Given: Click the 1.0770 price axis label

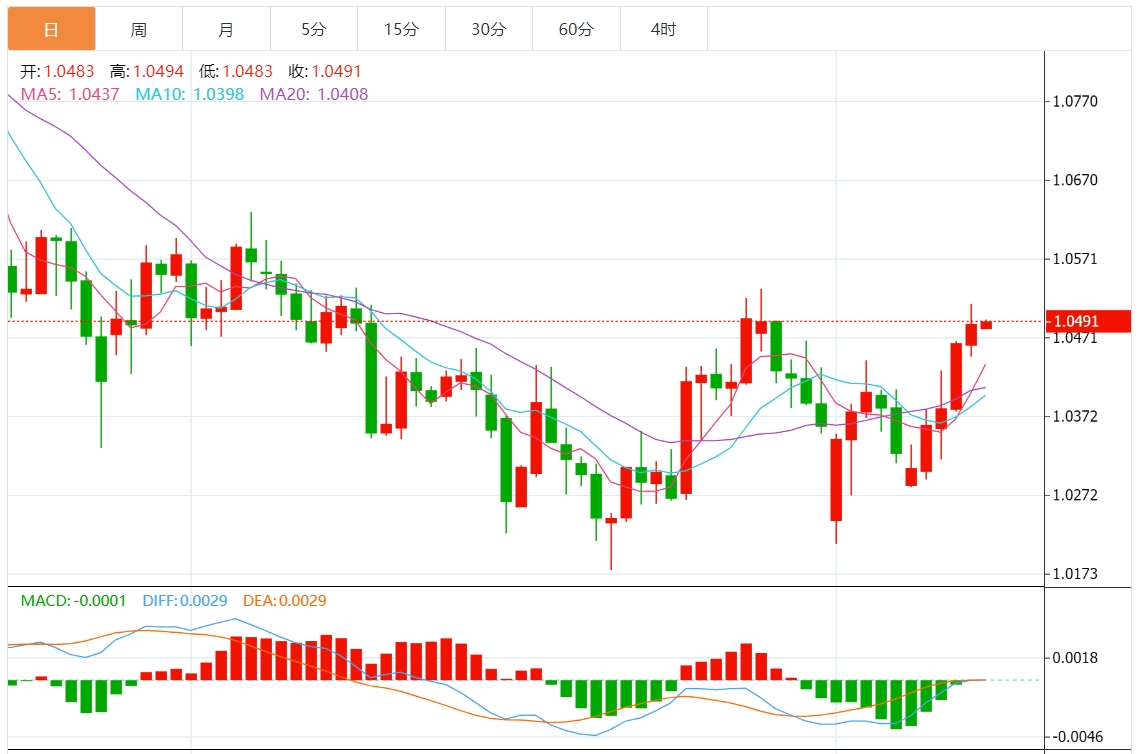Looking at the screenshot, I should tap(1075, 102).
